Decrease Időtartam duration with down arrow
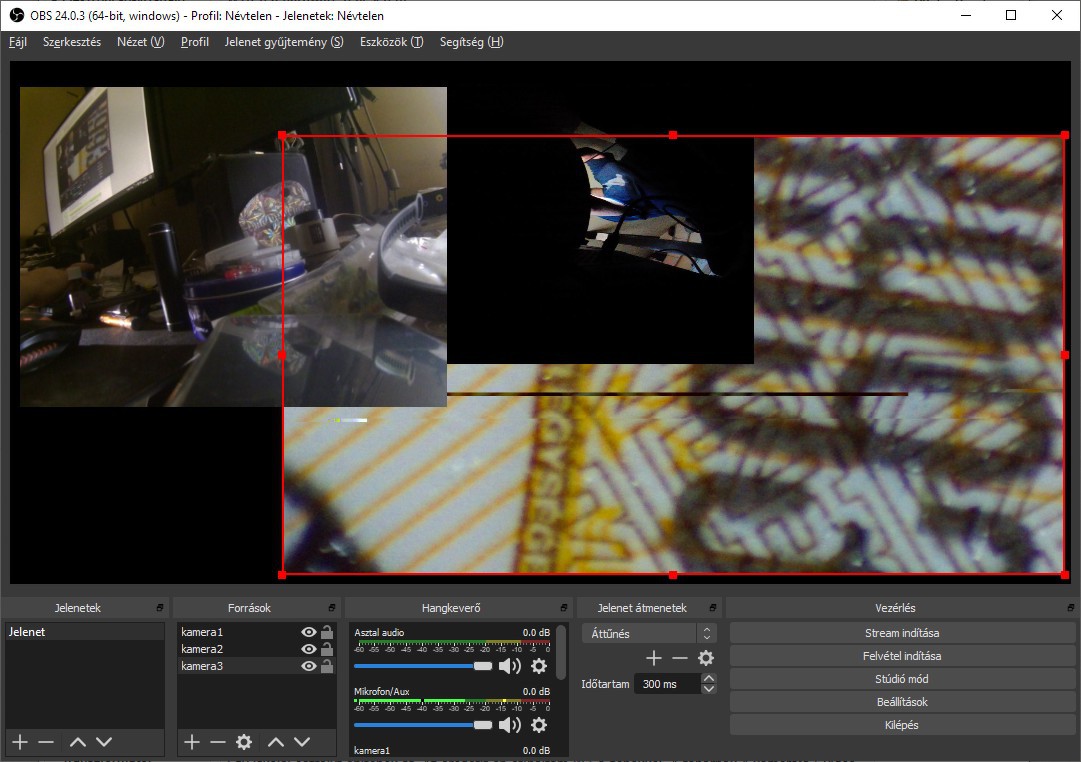 click(x=709, y=689)
